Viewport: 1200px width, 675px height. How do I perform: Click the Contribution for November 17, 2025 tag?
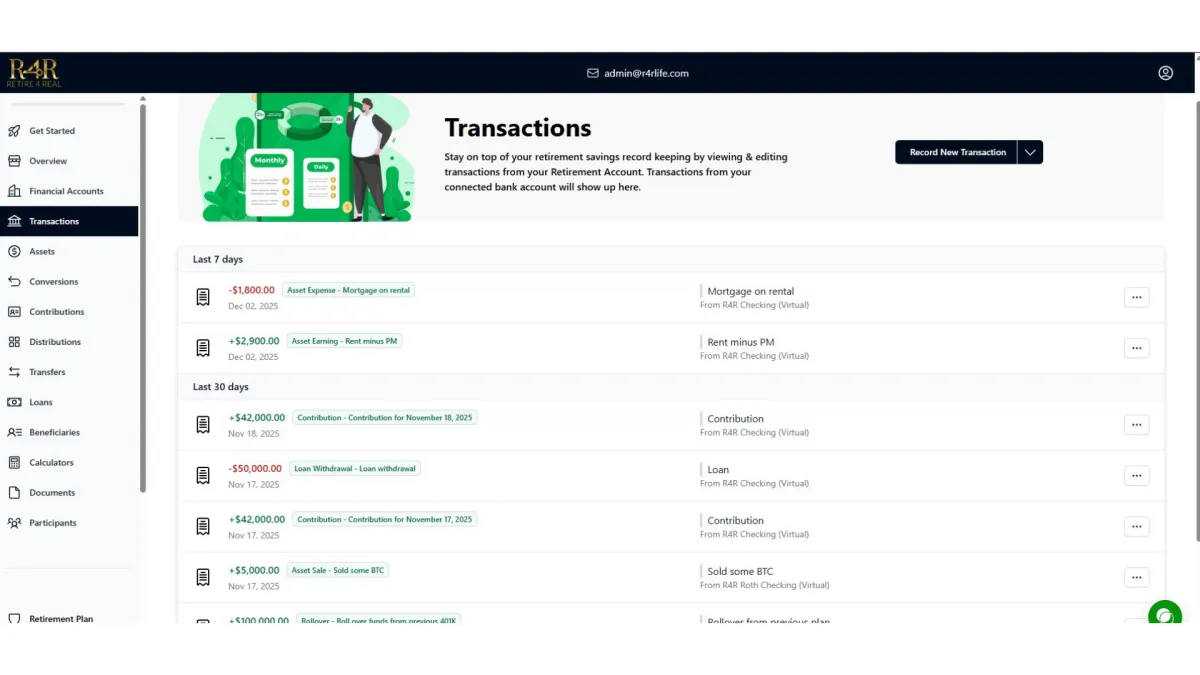pos(385,519)
